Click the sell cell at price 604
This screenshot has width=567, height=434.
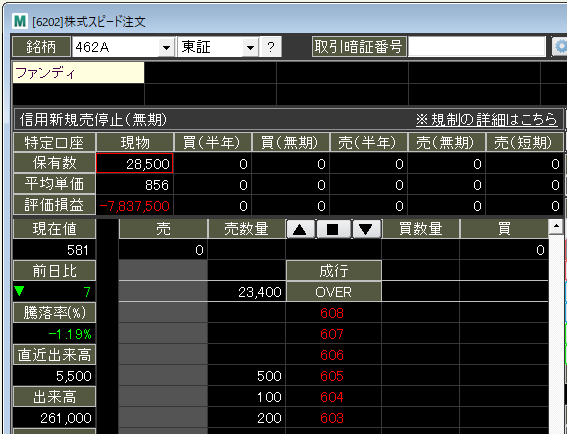tap(163, 397)
